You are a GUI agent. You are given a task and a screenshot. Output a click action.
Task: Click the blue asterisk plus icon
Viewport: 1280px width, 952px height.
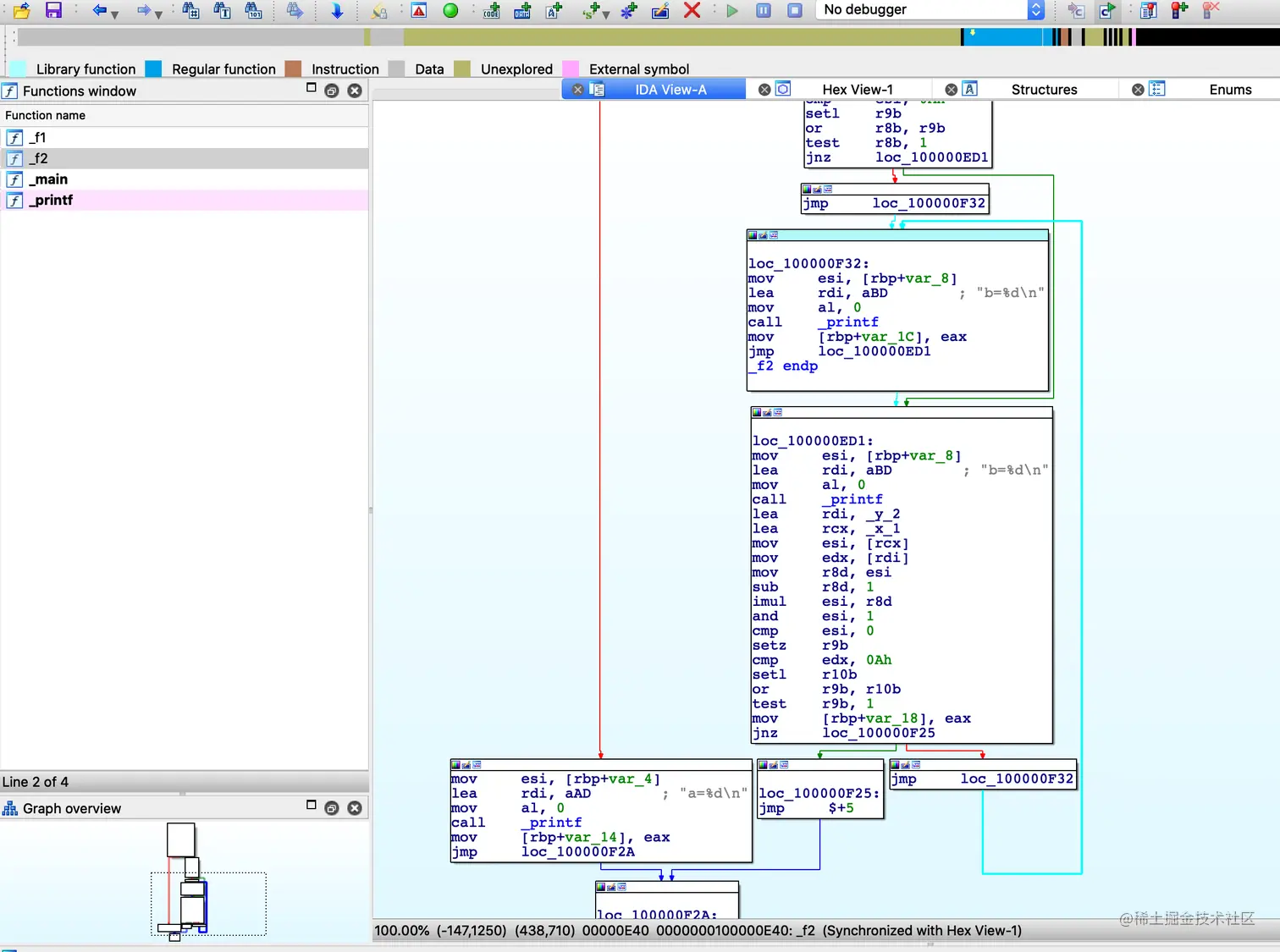(629, 10)
